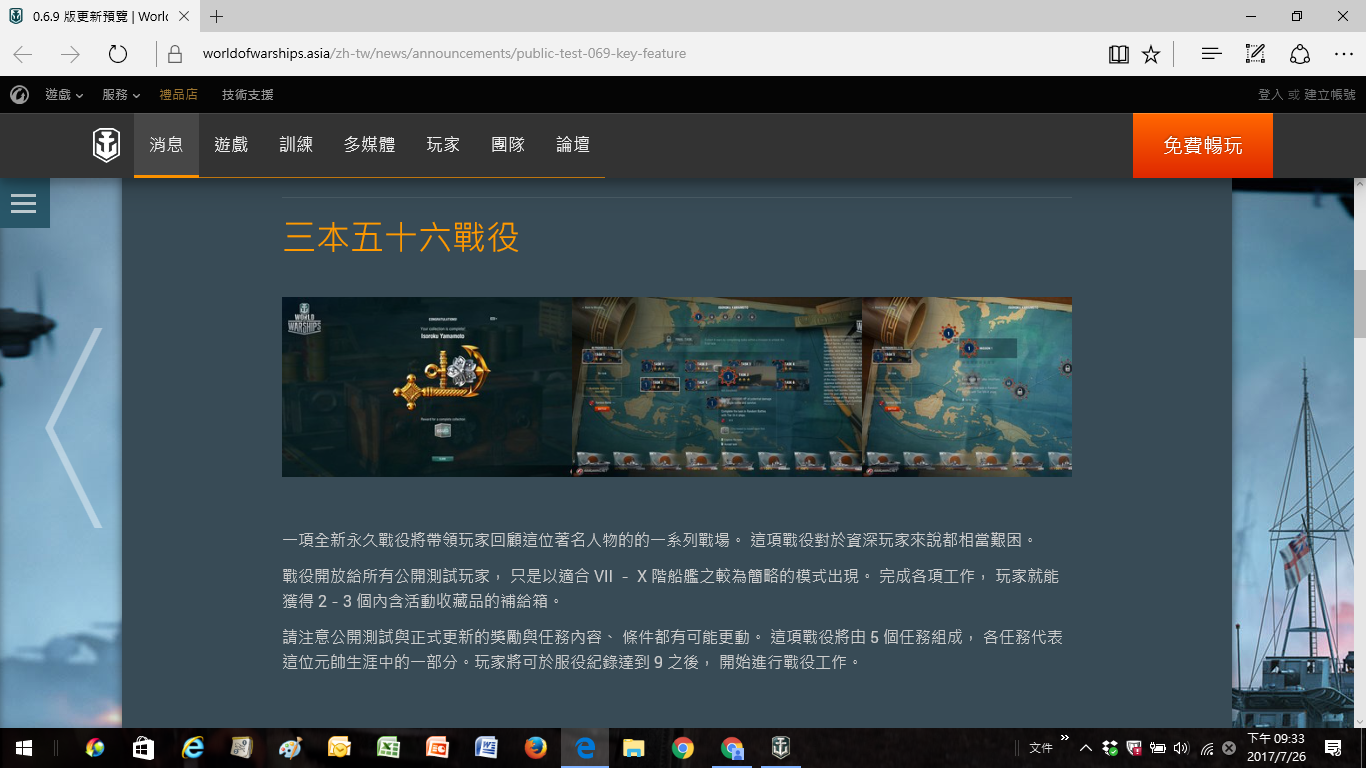Click the Make a Web Note icon

tap(1255, 54)
